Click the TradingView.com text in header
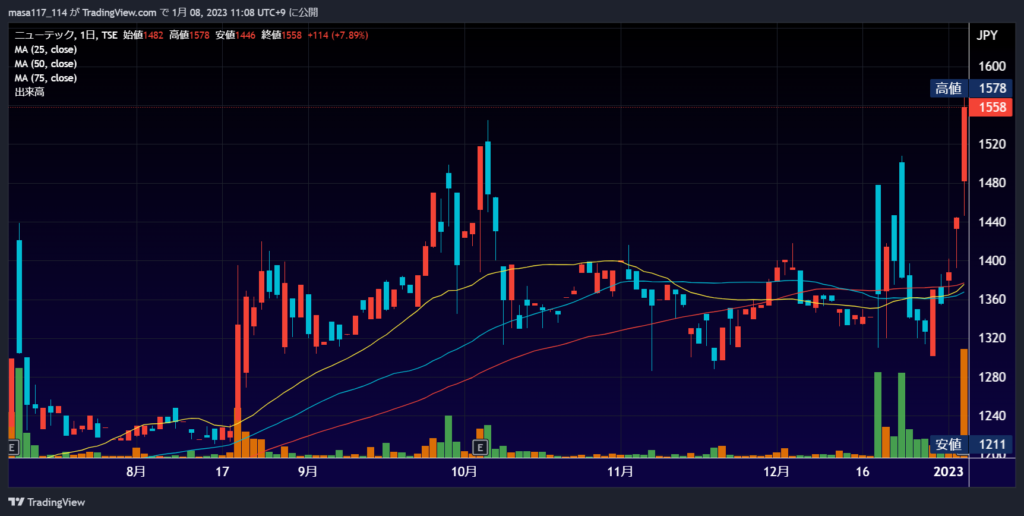 coord(120,12)
